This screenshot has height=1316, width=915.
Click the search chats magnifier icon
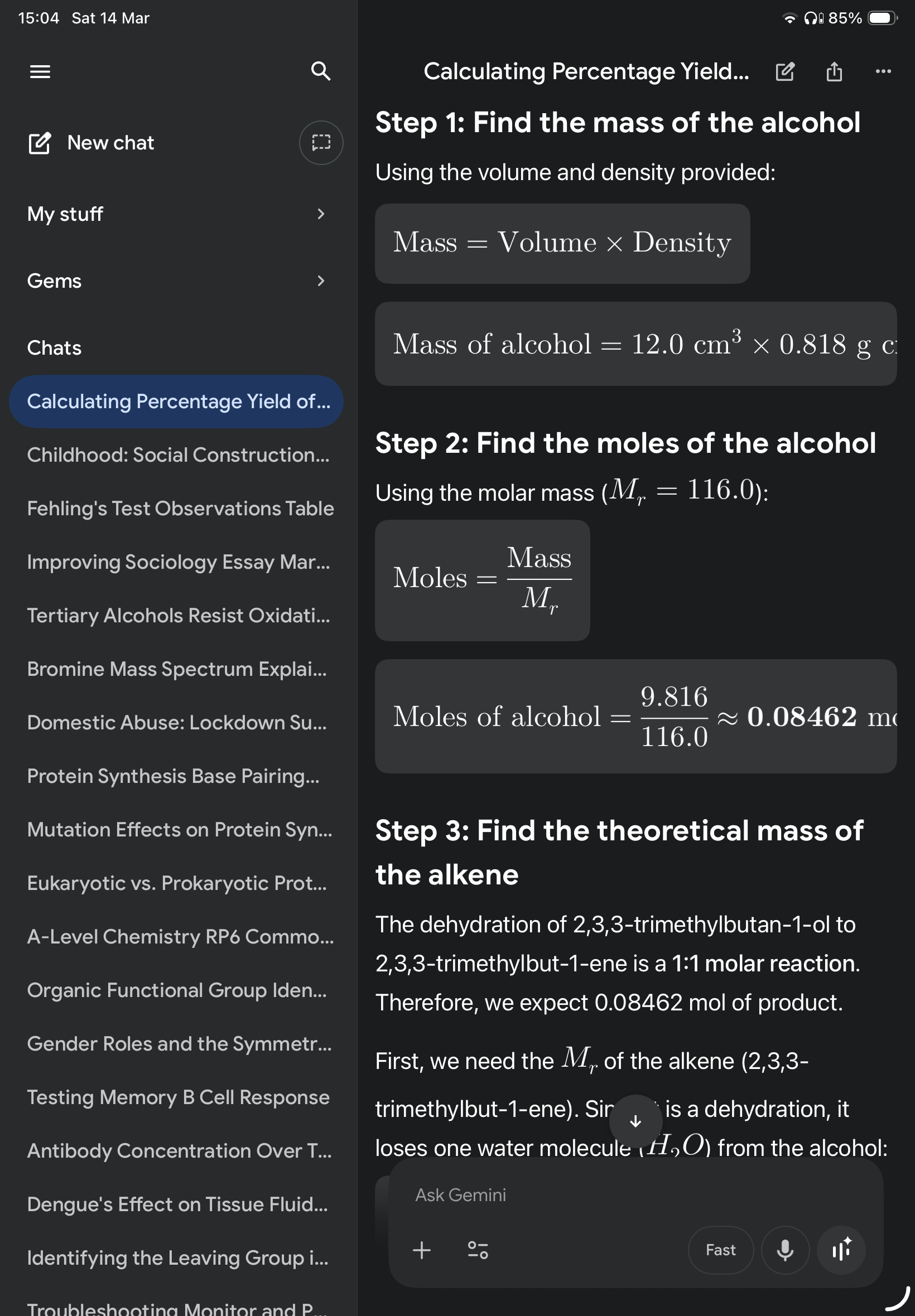point(320,71)
